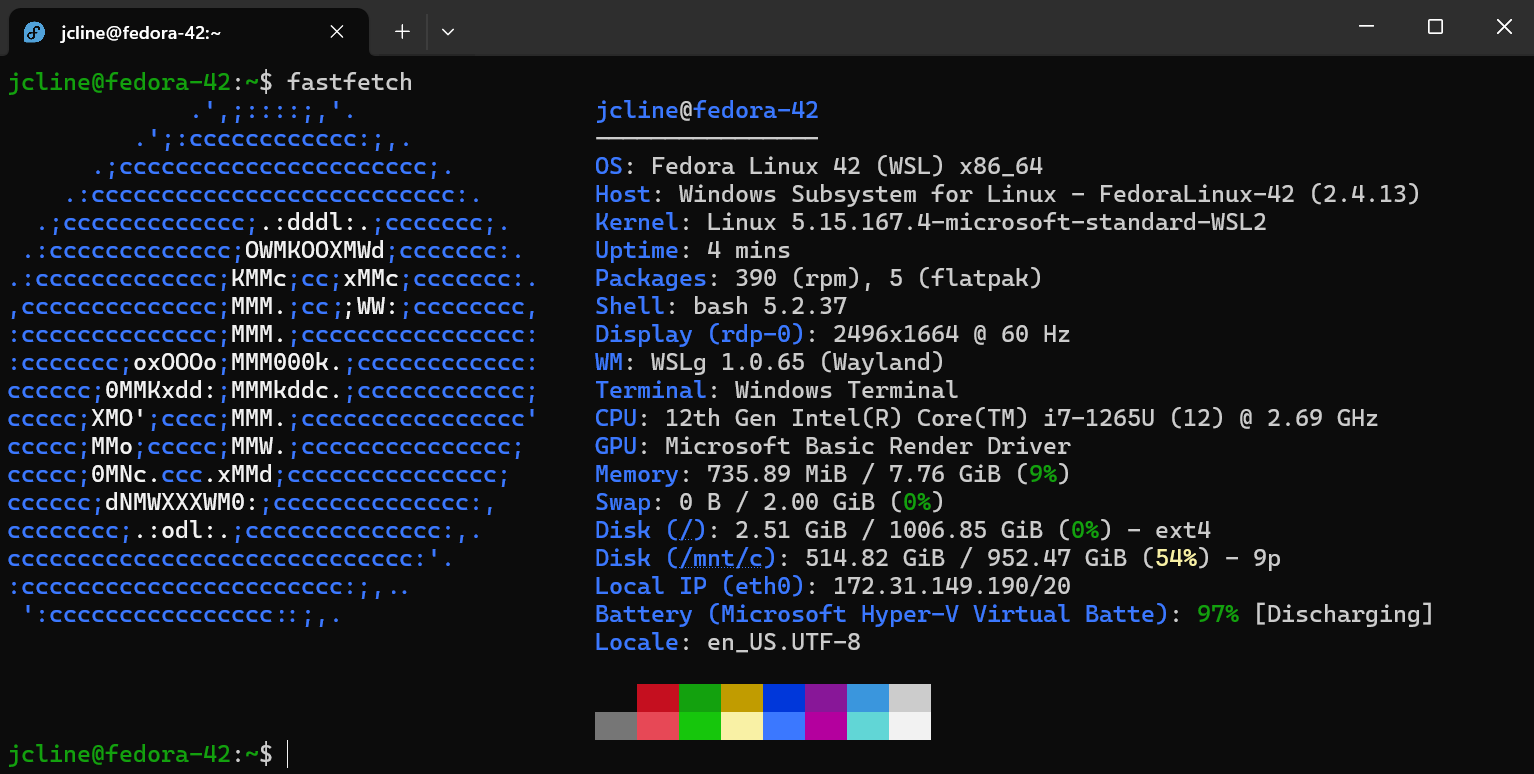Maximize the terminal window
1534x774 pixels.
point(1434,27)
